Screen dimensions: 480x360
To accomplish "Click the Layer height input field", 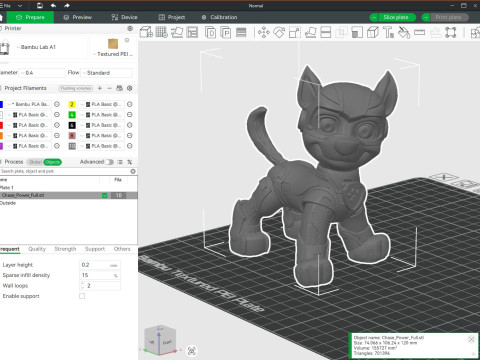I will [100, 265].
